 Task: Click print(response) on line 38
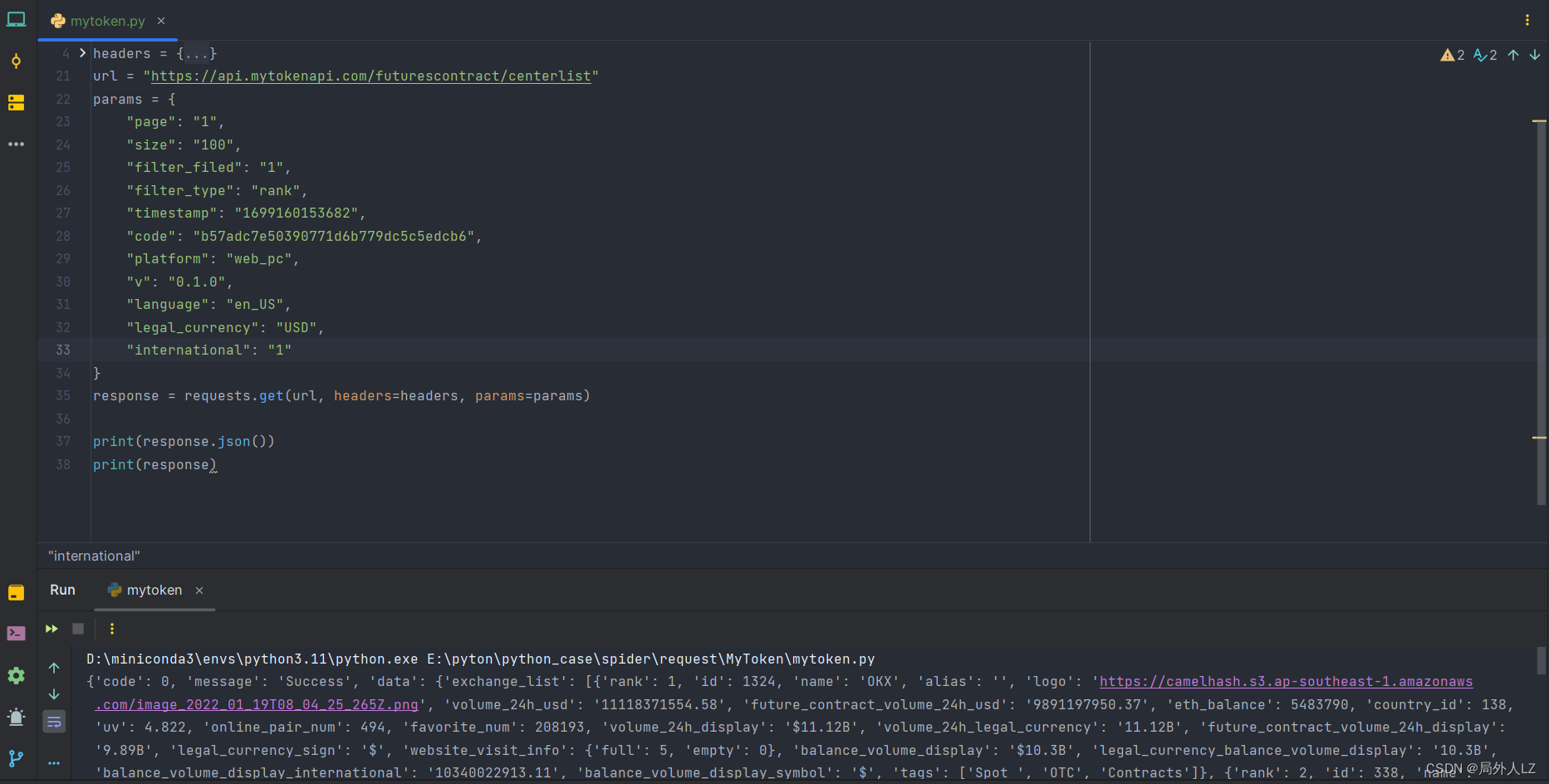(x=154, y=464)
